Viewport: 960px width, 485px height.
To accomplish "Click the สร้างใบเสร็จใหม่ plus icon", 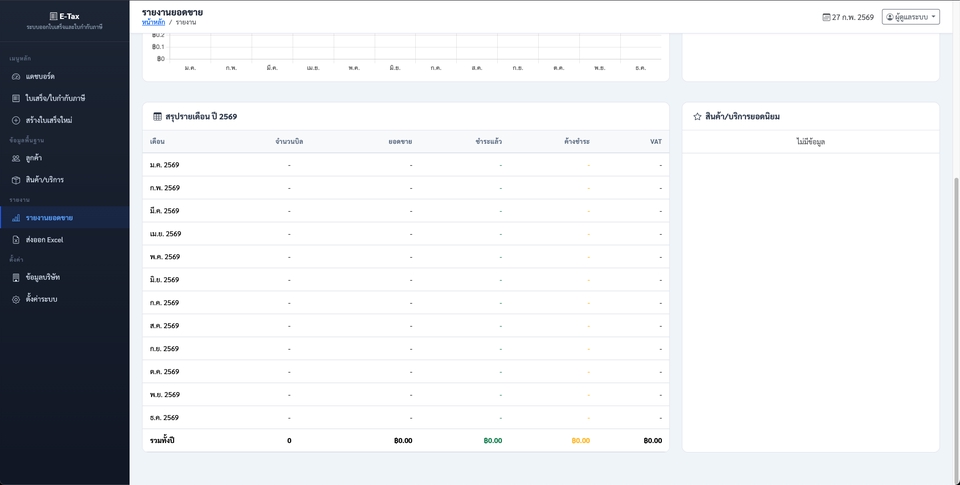I will 16,120.
